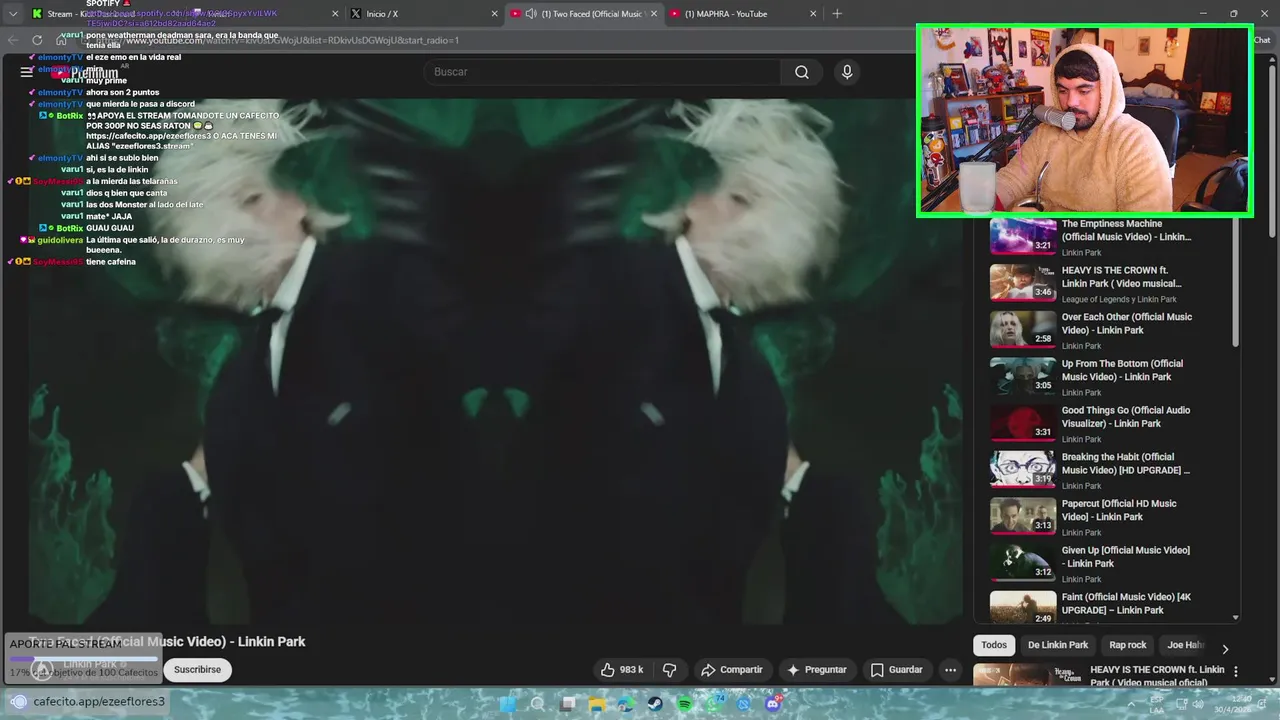This screenshot has width=1280, height=720.
Task: Open Task View from the taskbar
Action: point(568,704)
